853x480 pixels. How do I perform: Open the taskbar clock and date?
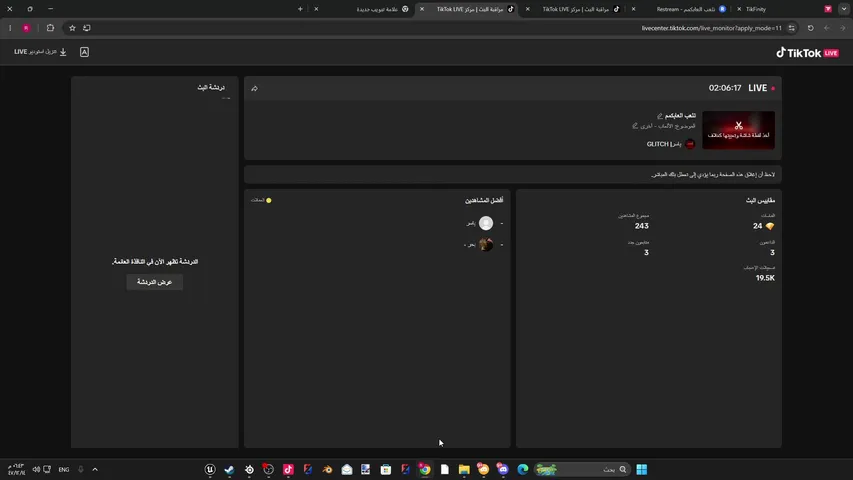(16, 469)
